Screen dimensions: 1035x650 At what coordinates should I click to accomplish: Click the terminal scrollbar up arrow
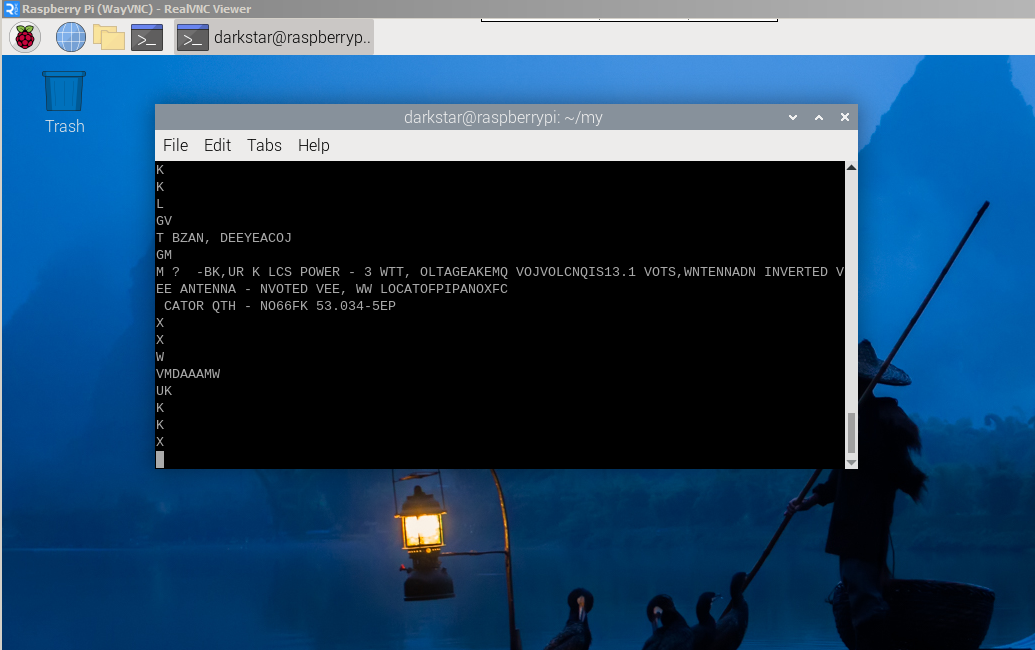click(851, 168)
